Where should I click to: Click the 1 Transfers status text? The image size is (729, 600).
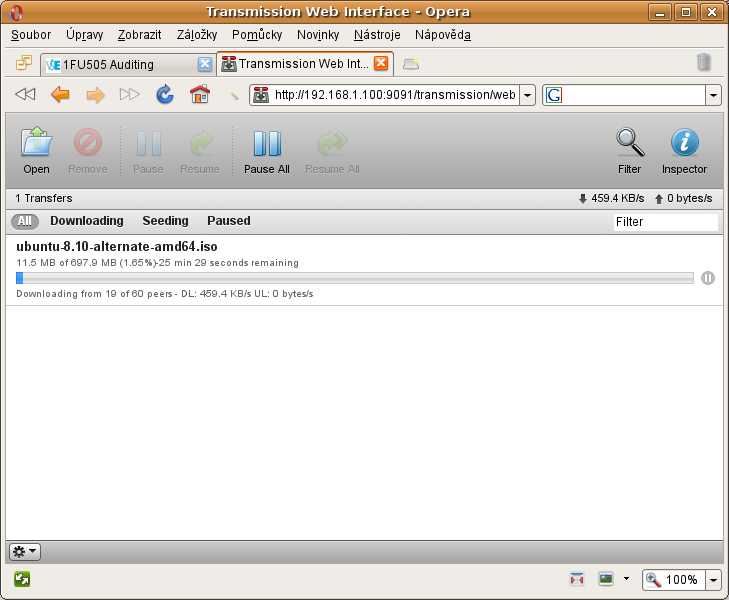tap(44, 198)
